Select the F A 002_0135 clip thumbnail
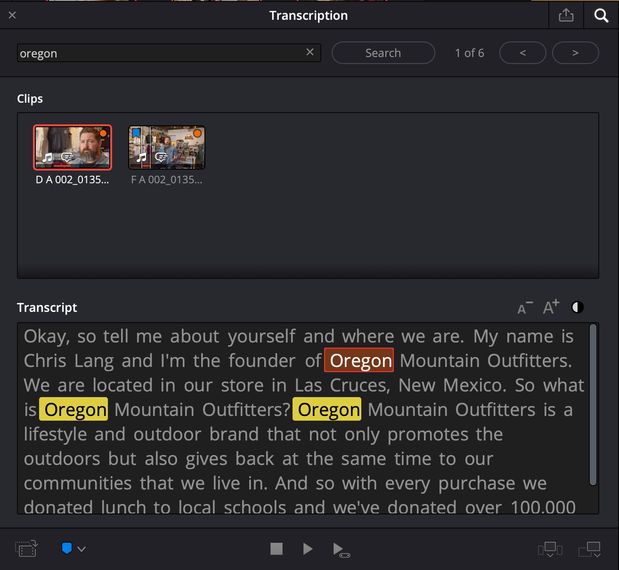Image resolution: width=619 pixels, height=570 pixels. coord(167,147)
